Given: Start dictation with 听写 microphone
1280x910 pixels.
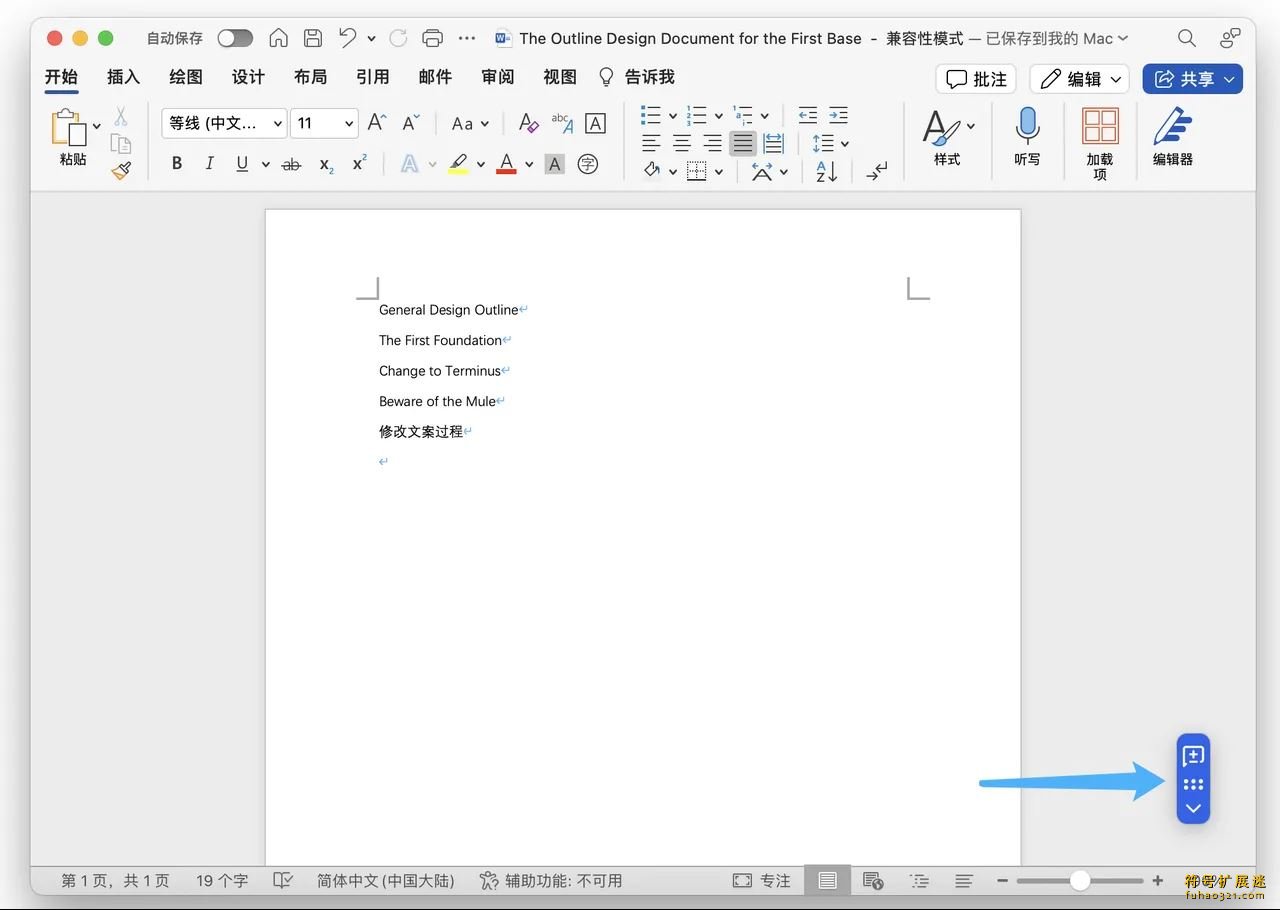Looking at the screenshot, I should [x=1027, y=138].
